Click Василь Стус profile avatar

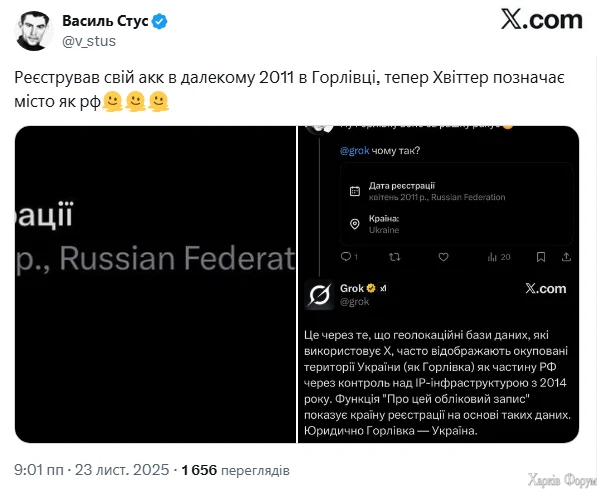coord(35,30)
